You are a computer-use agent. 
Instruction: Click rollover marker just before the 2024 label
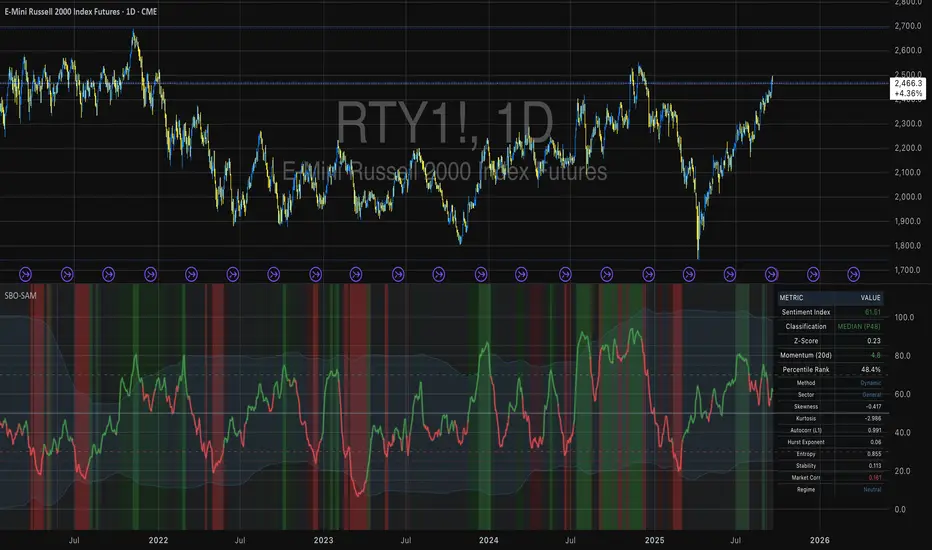pos(481,274)
